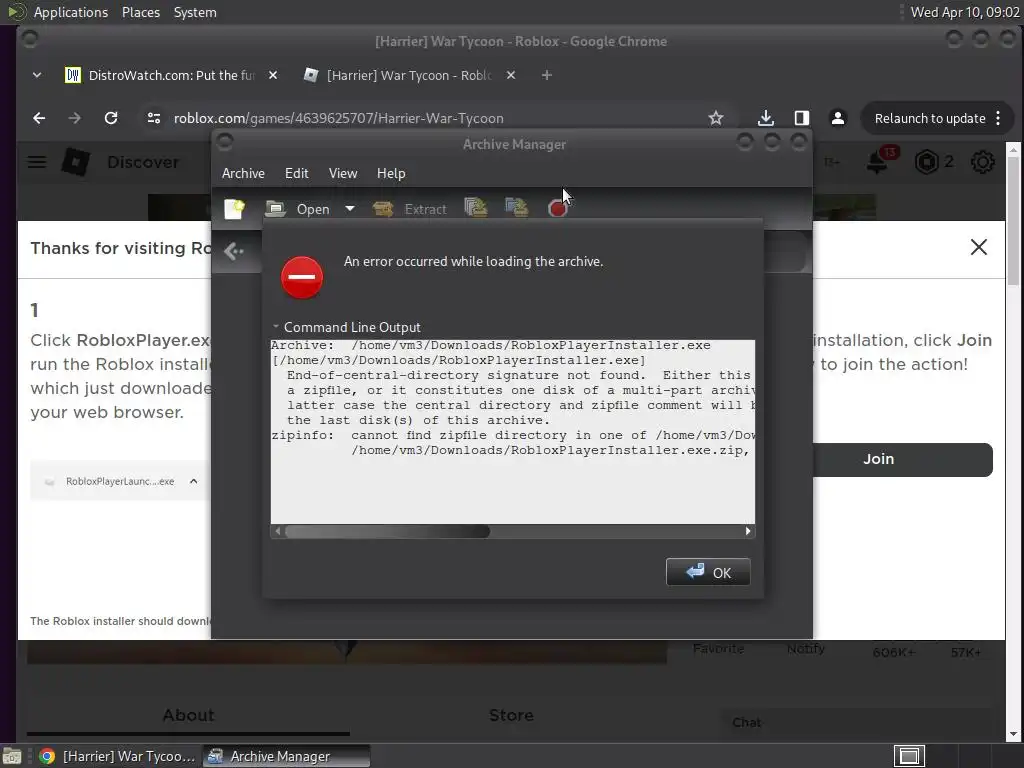Image resolution: width=1024 pixels, height=768 pixels.
Task: Click the roblox.com address bar
Action: tap(338, 118)
